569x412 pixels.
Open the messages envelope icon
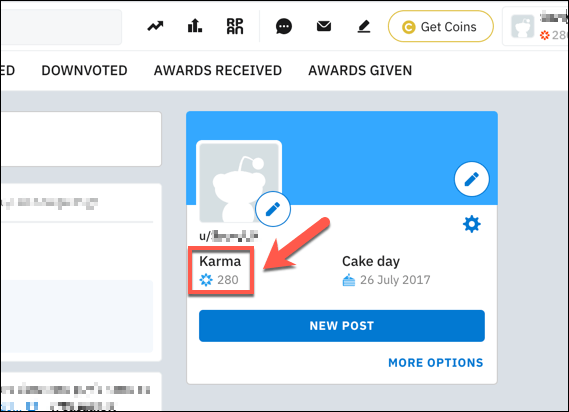324,26
